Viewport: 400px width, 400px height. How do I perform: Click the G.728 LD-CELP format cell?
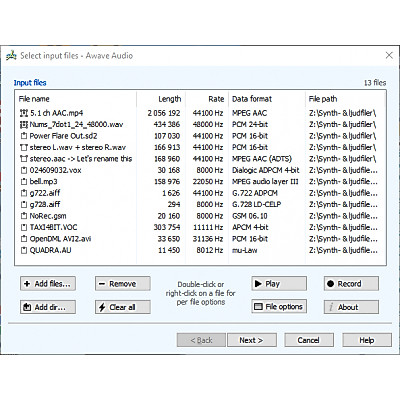pos(256,204)
